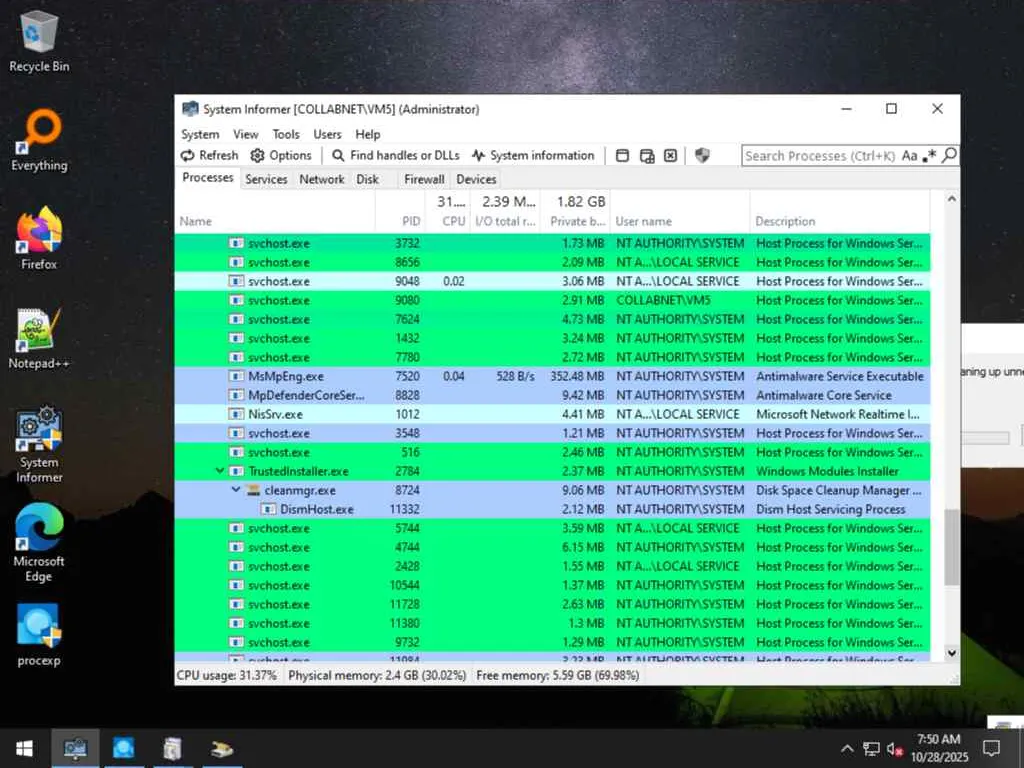1024x768 pixels.
Task: Open the Tools menu
Action: [286, 134]
